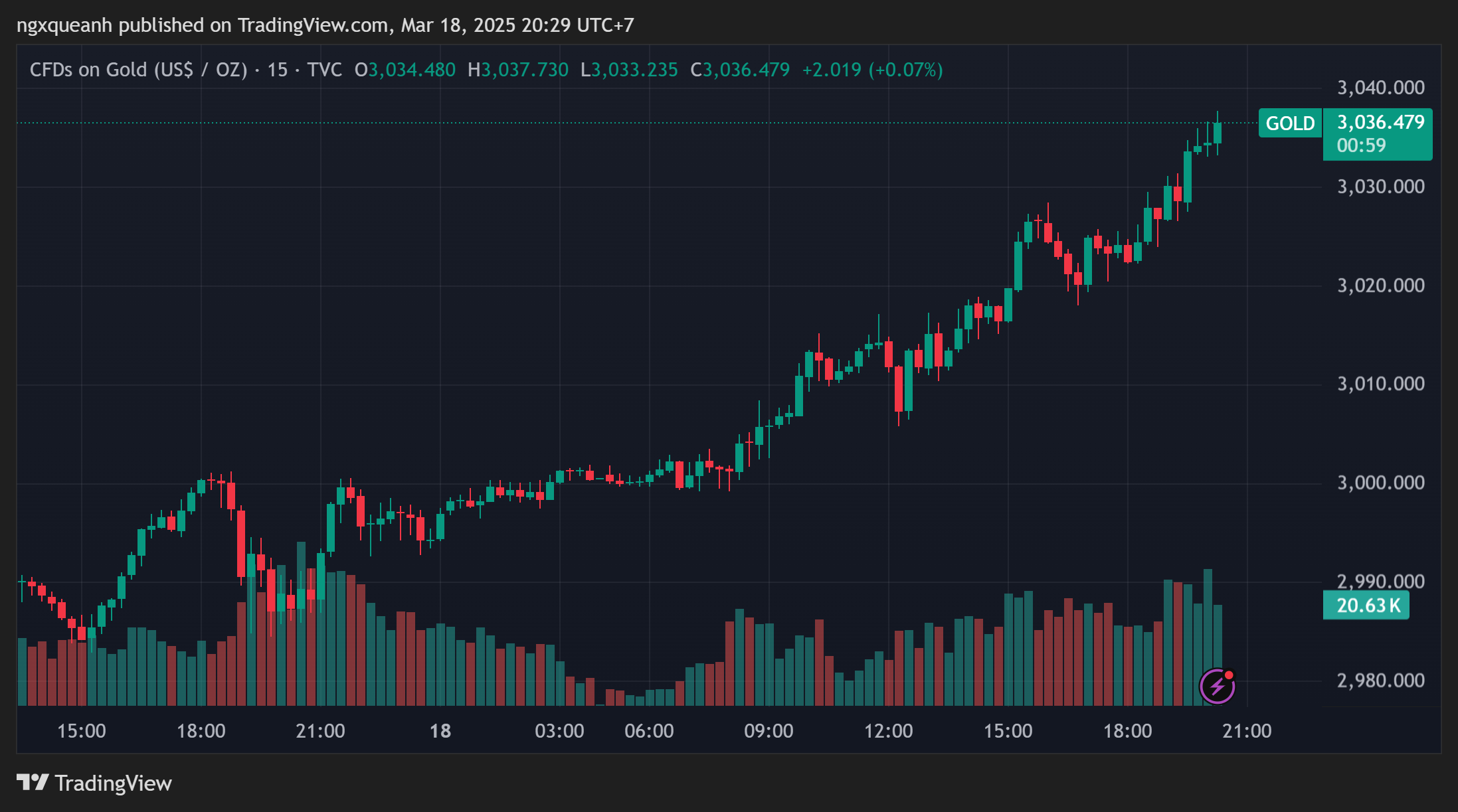The width and height of the screenshot is (1458, 812).
Task: Click the 3,000.000 price axis label
Action: coord(1381,483)
